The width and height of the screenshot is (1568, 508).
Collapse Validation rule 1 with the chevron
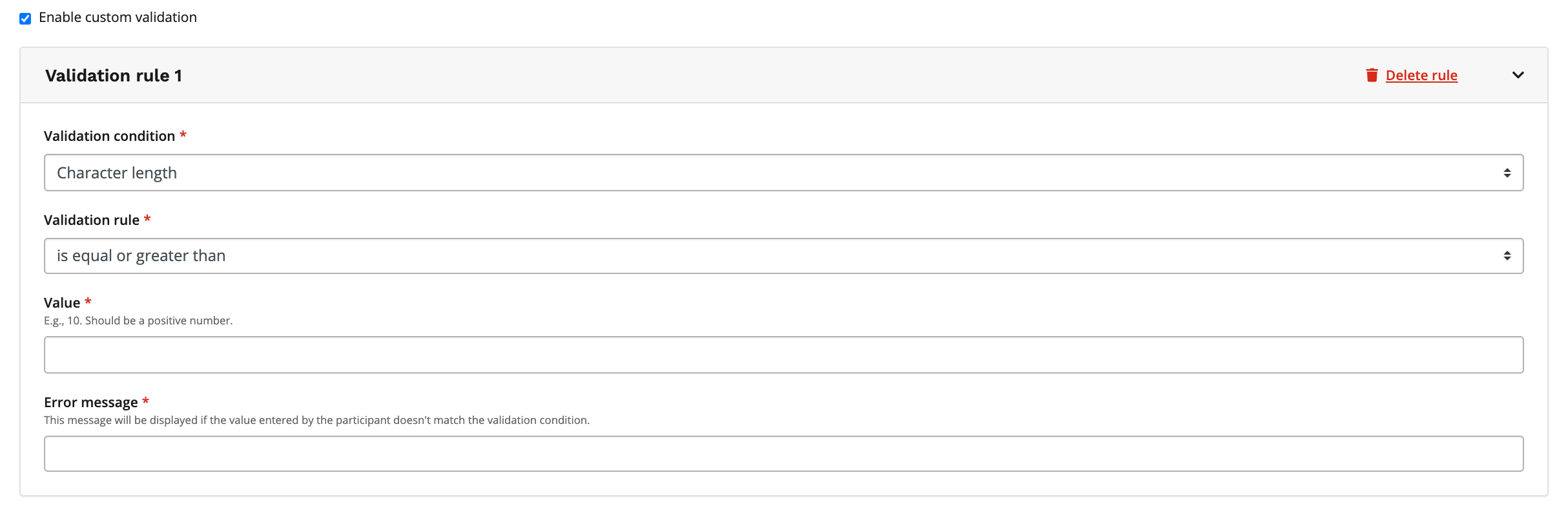coord(1518,76)
